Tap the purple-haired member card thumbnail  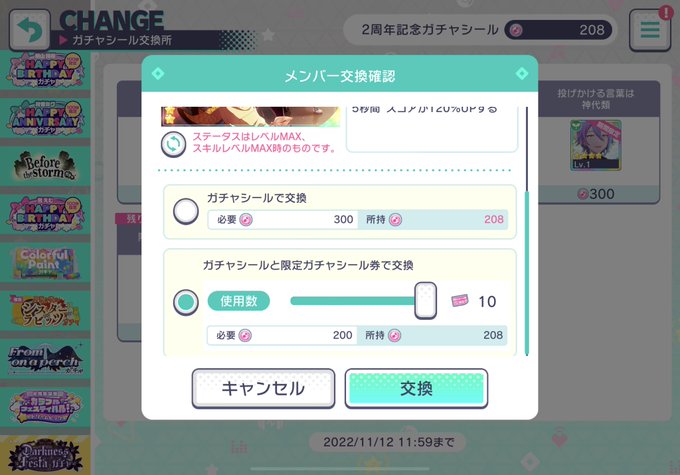pos(596,145)
